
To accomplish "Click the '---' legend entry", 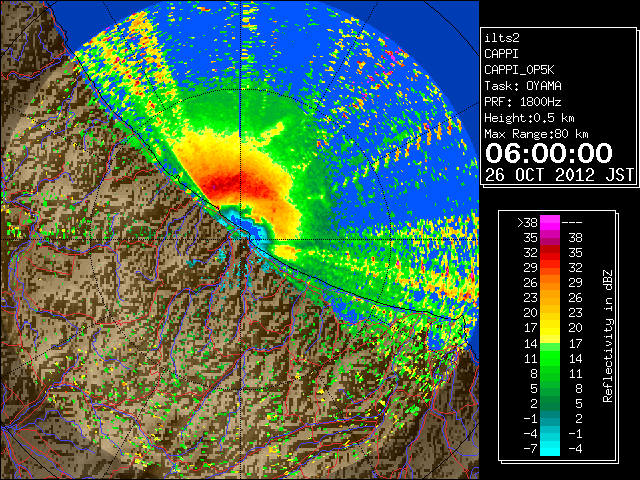I will tap(572, 222).
